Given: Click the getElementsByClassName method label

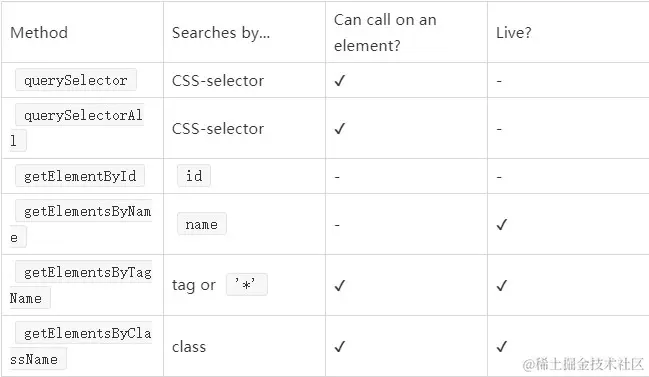Looking at the screenshot, I should (x=81, y=346).
